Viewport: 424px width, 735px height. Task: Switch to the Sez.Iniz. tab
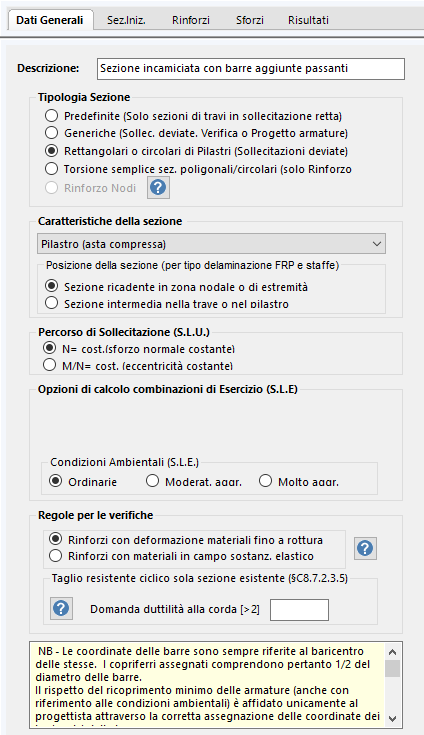coord(126,20)
